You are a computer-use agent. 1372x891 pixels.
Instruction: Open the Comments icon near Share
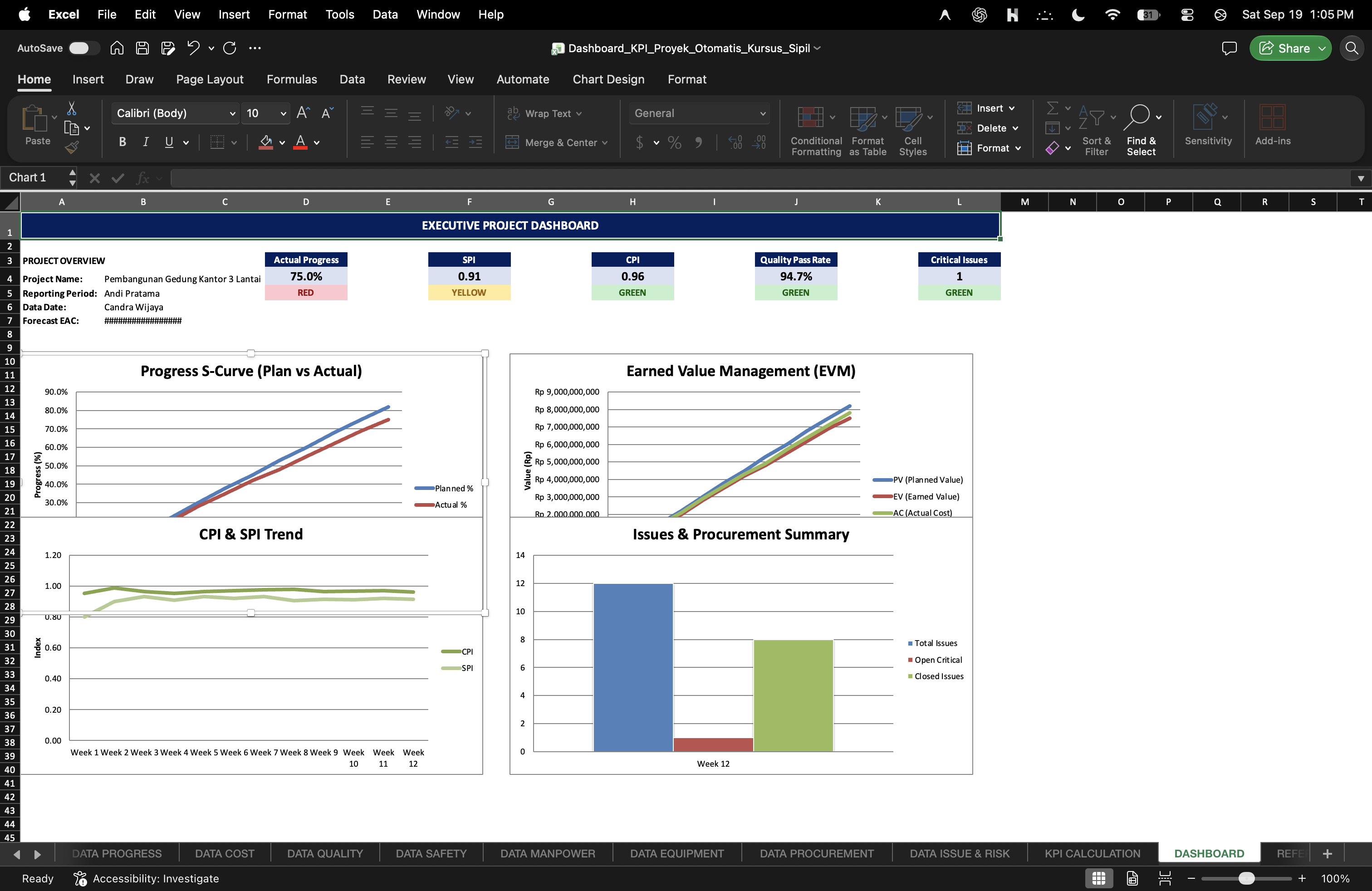(x=1229, y=48)
